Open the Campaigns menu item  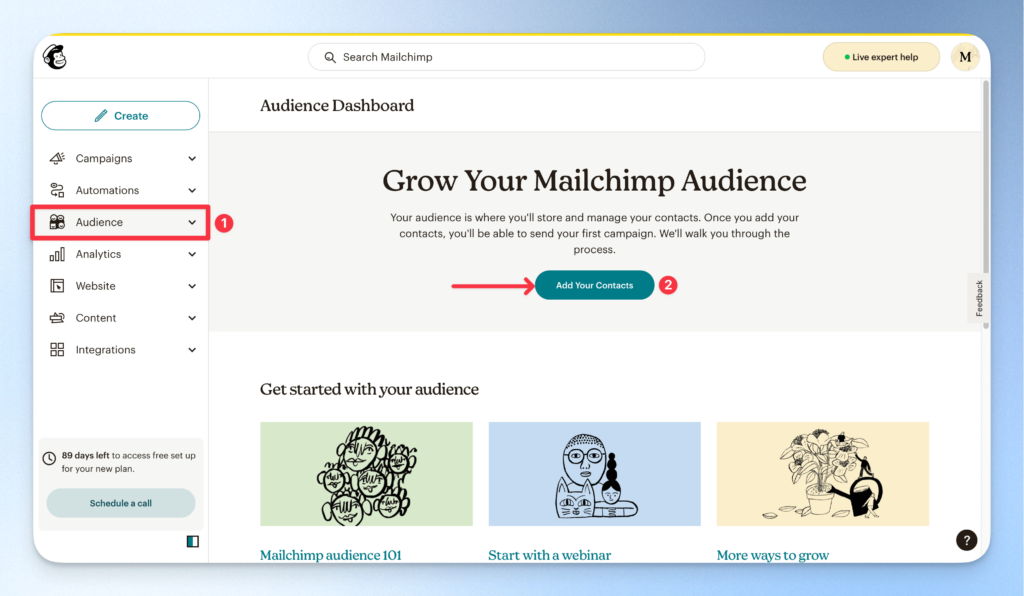coord(121,158)
